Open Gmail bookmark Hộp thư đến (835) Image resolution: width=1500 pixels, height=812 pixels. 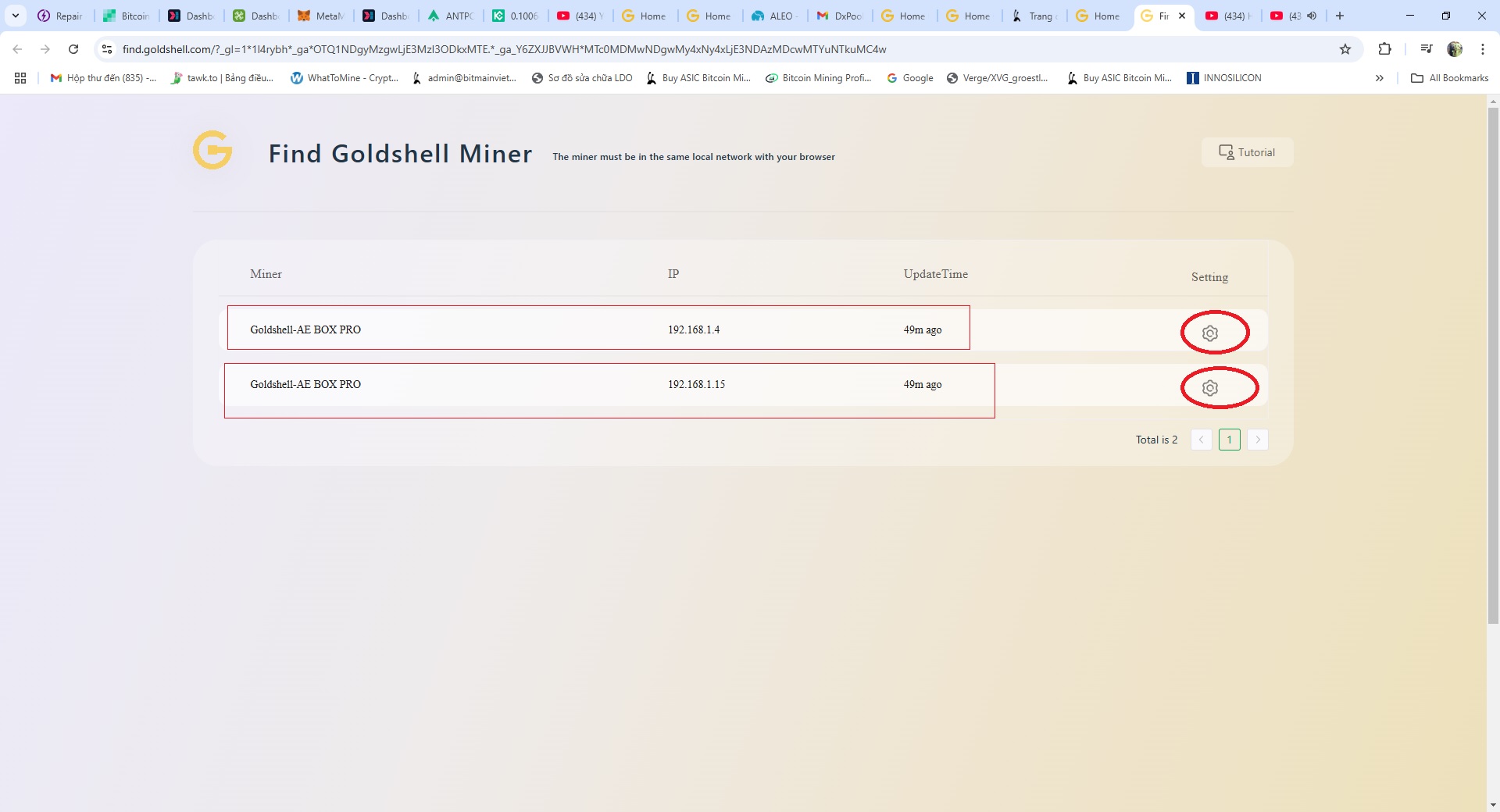coord(103,78)
